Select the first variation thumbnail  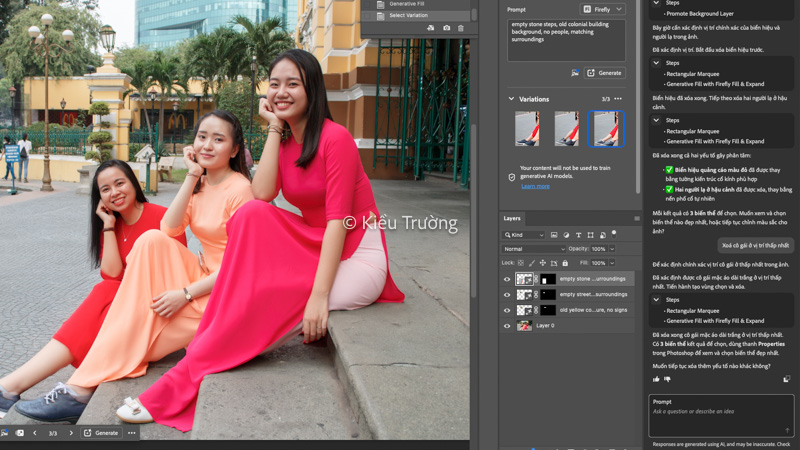[x=527, y=129]
